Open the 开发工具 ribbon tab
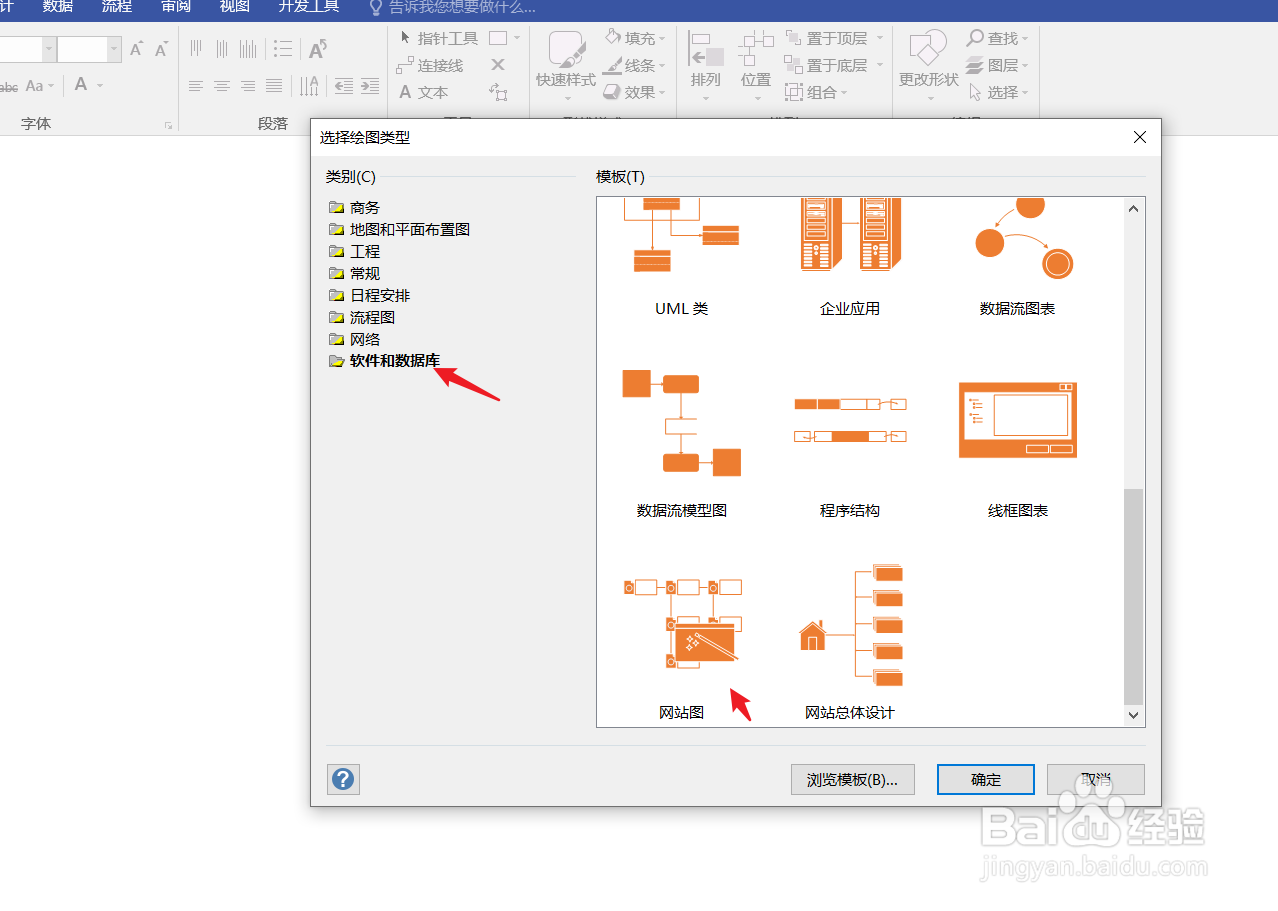The height and width of the screenshot is (911, 1278). 309,7
